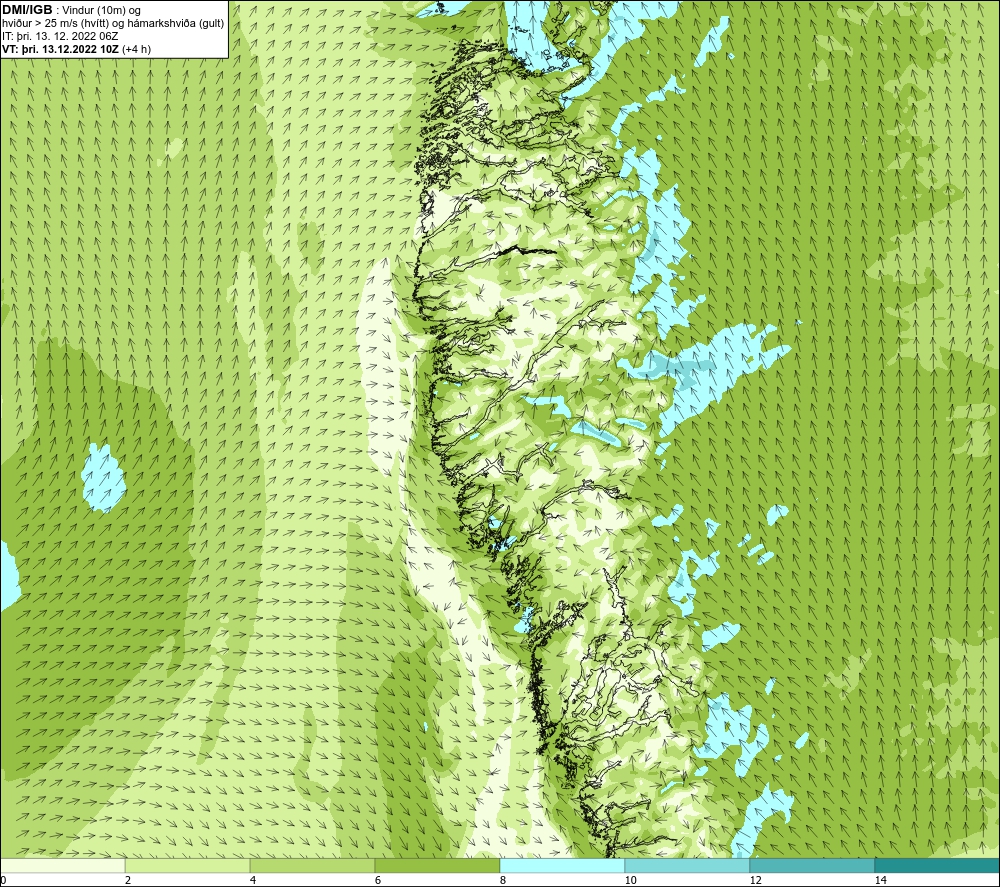Click the darkest teal swatch above 14

coord(937,865)
